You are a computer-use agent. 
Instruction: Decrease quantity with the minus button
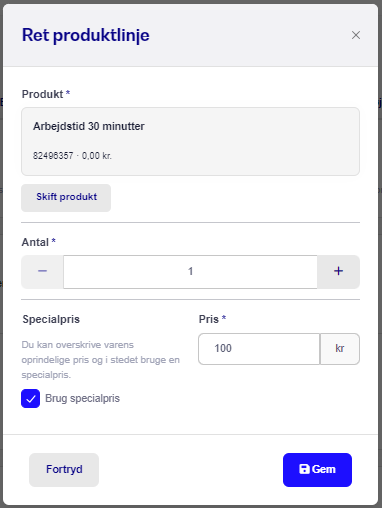point(42,271)
